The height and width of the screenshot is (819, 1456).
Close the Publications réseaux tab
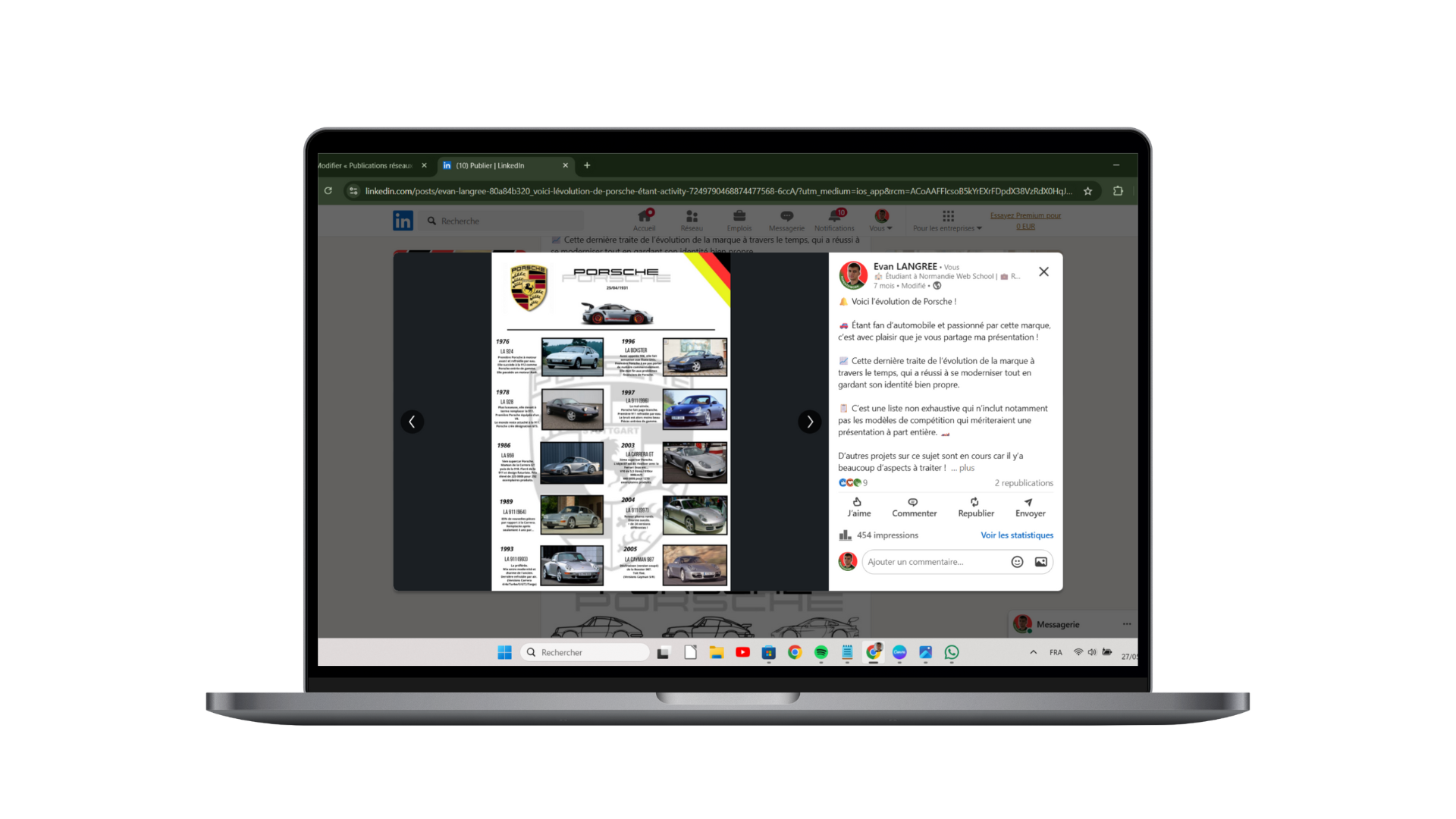424,165
